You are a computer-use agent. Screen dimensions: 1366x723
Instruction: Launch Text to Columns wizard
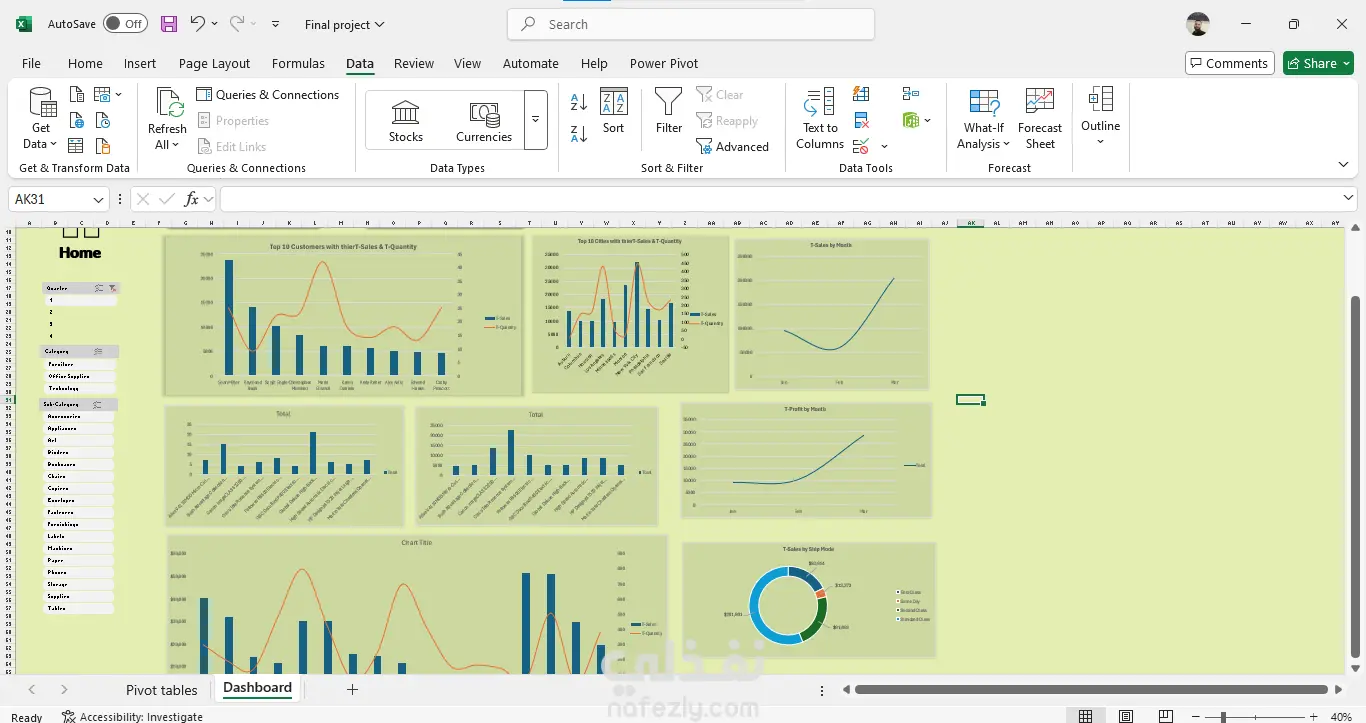click(820, 119)
